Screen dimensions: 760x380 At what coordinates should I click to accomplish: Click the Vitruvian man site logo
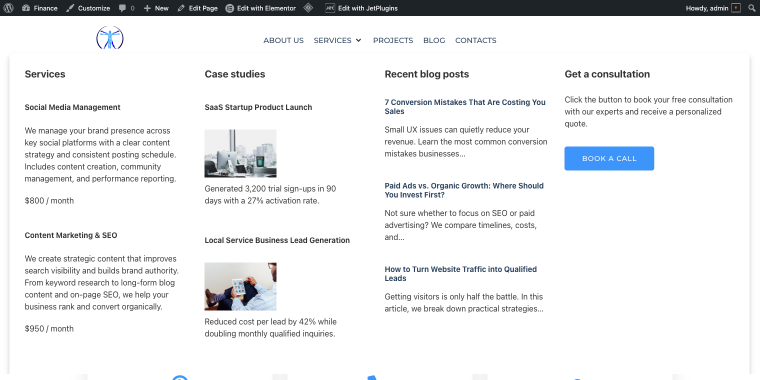(x=110, y=38)
